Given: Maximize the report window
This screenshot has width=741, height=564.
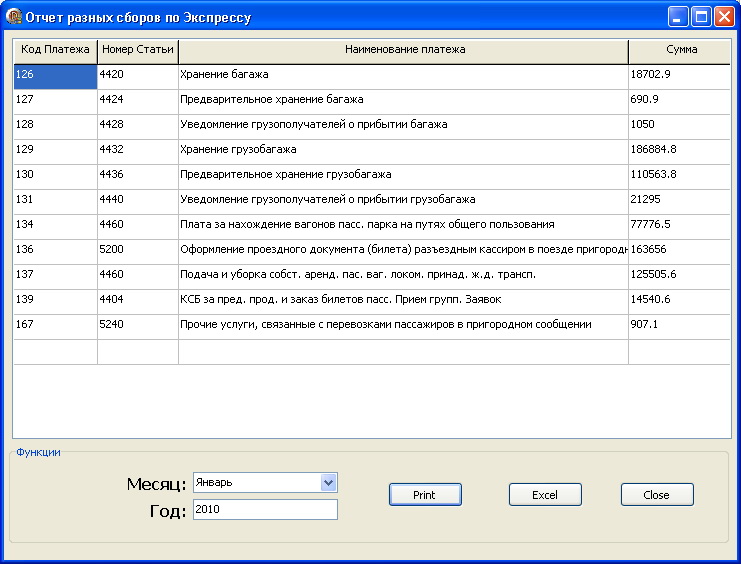Looking at the screenshot, I should (701, 17).
